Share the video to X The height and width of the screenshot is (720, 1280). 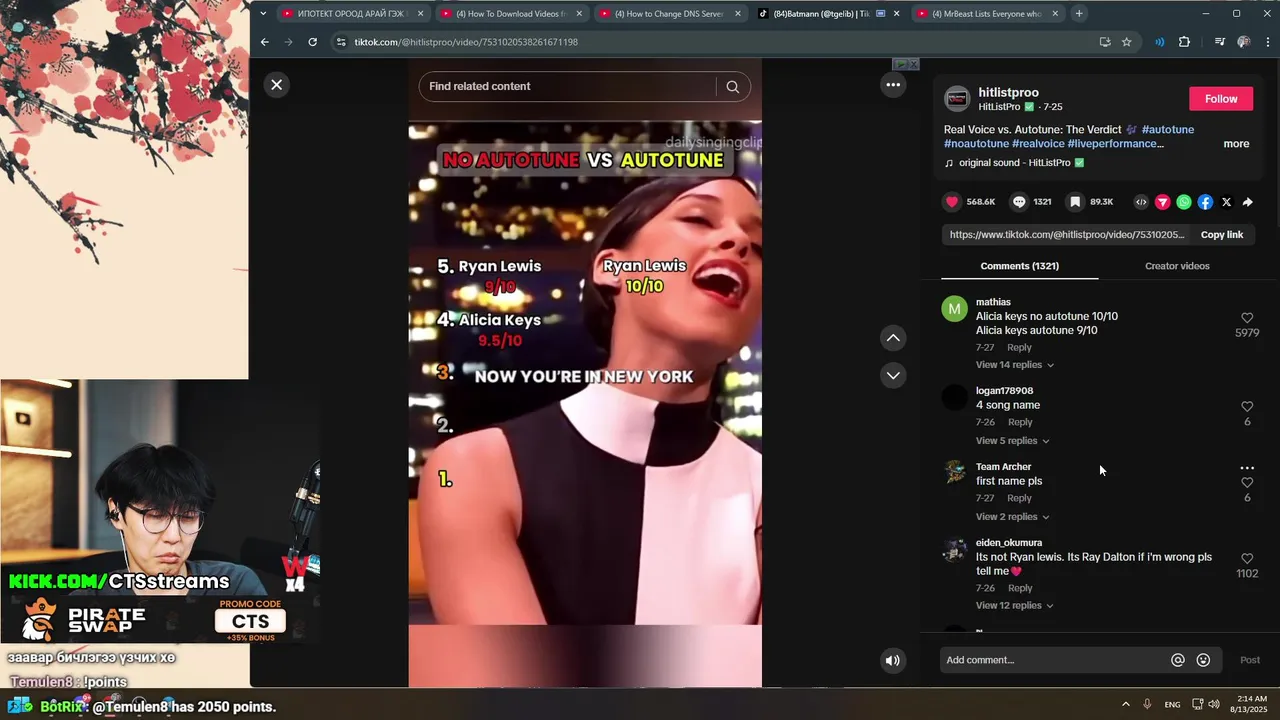(x=1227, y=202)
